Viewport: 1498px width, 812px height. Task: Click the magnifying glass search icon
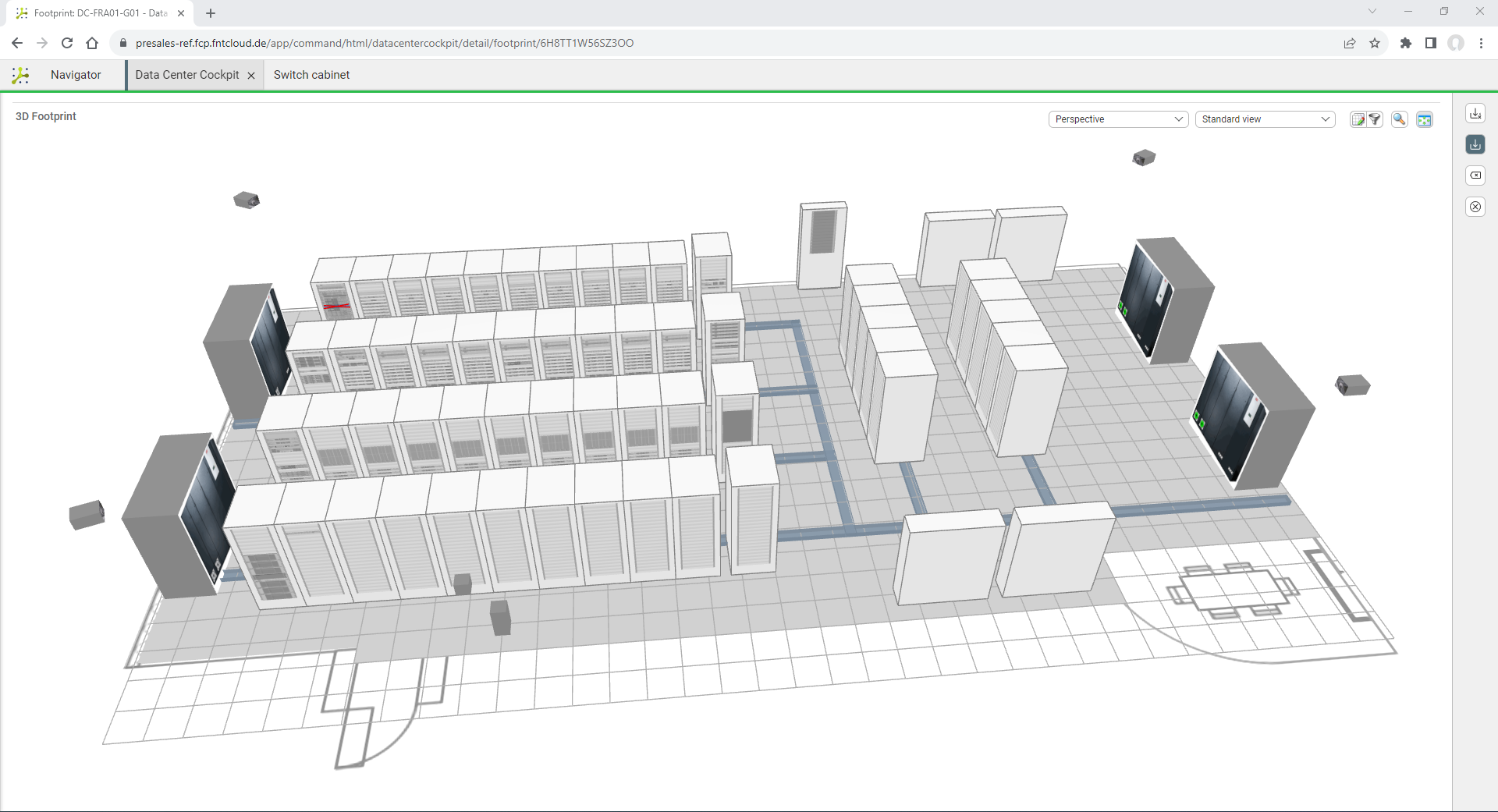1400,119
